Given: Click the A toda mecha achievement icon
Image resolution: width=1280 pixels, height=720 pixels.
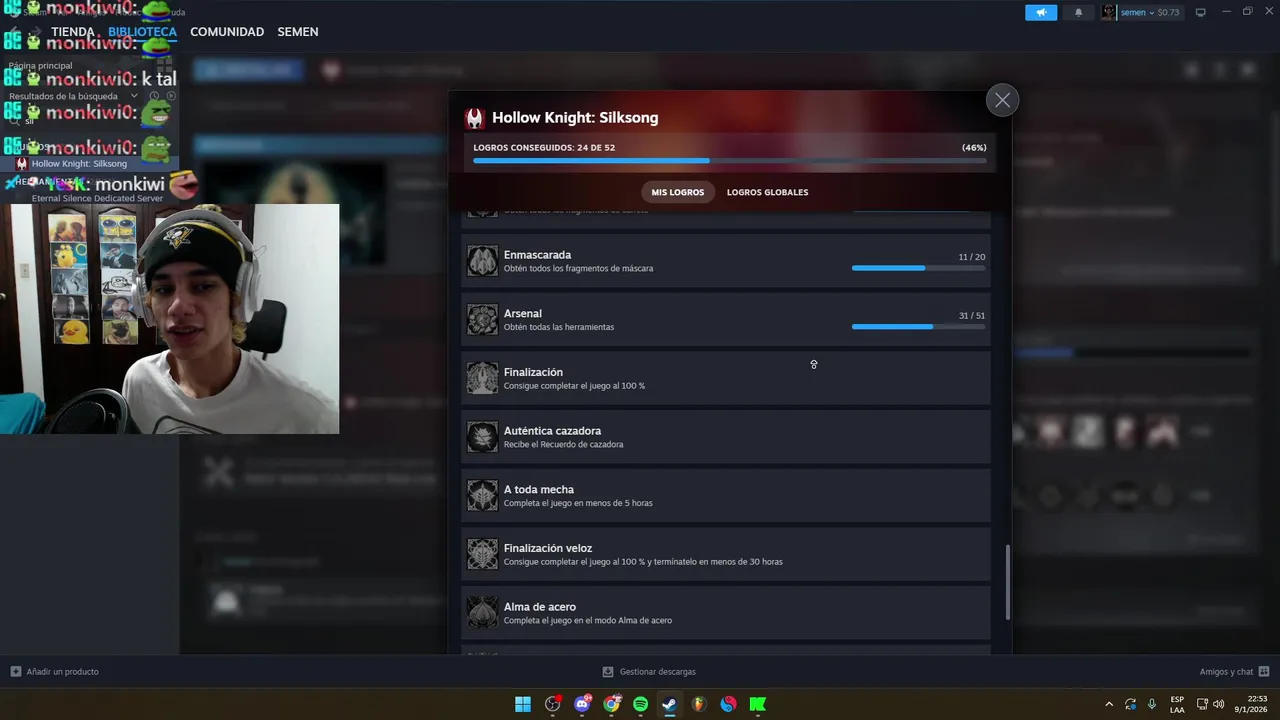Looking at the screenshot, I should pos(482,496).
